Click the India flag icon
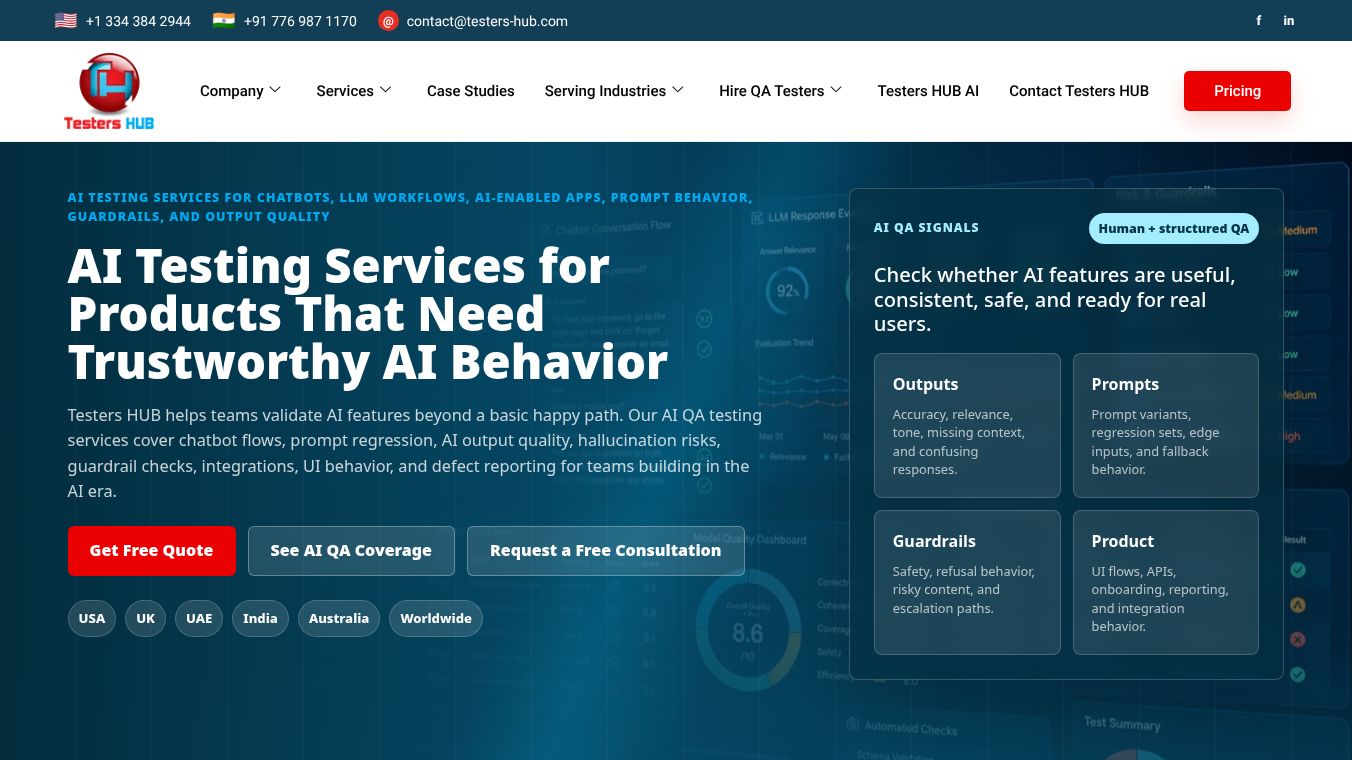Image resolution: width=1352 pixels, height=760 pixels. pos(224,20)
